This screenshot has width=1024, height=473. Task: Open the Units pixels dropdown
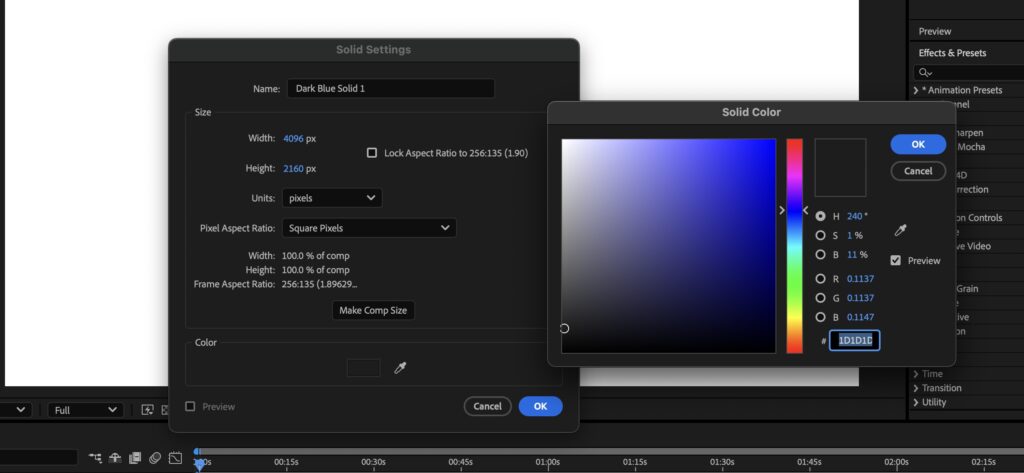(332, 198)
